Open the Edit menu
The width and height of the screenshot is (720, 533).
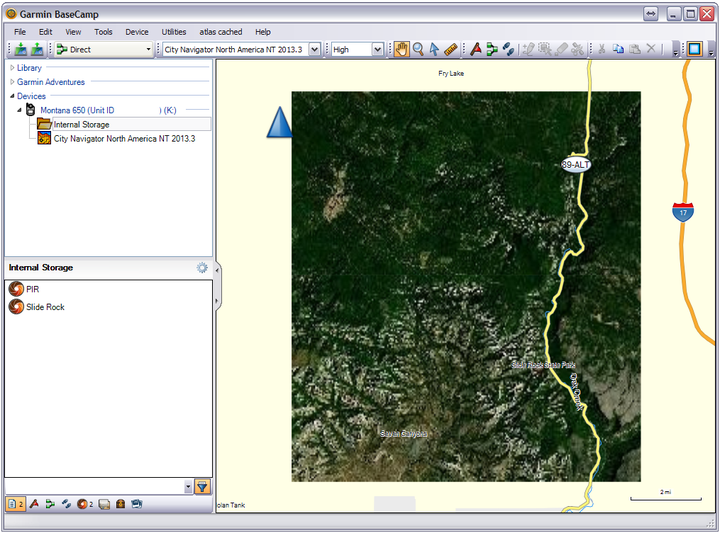click(x=45, y=32)
